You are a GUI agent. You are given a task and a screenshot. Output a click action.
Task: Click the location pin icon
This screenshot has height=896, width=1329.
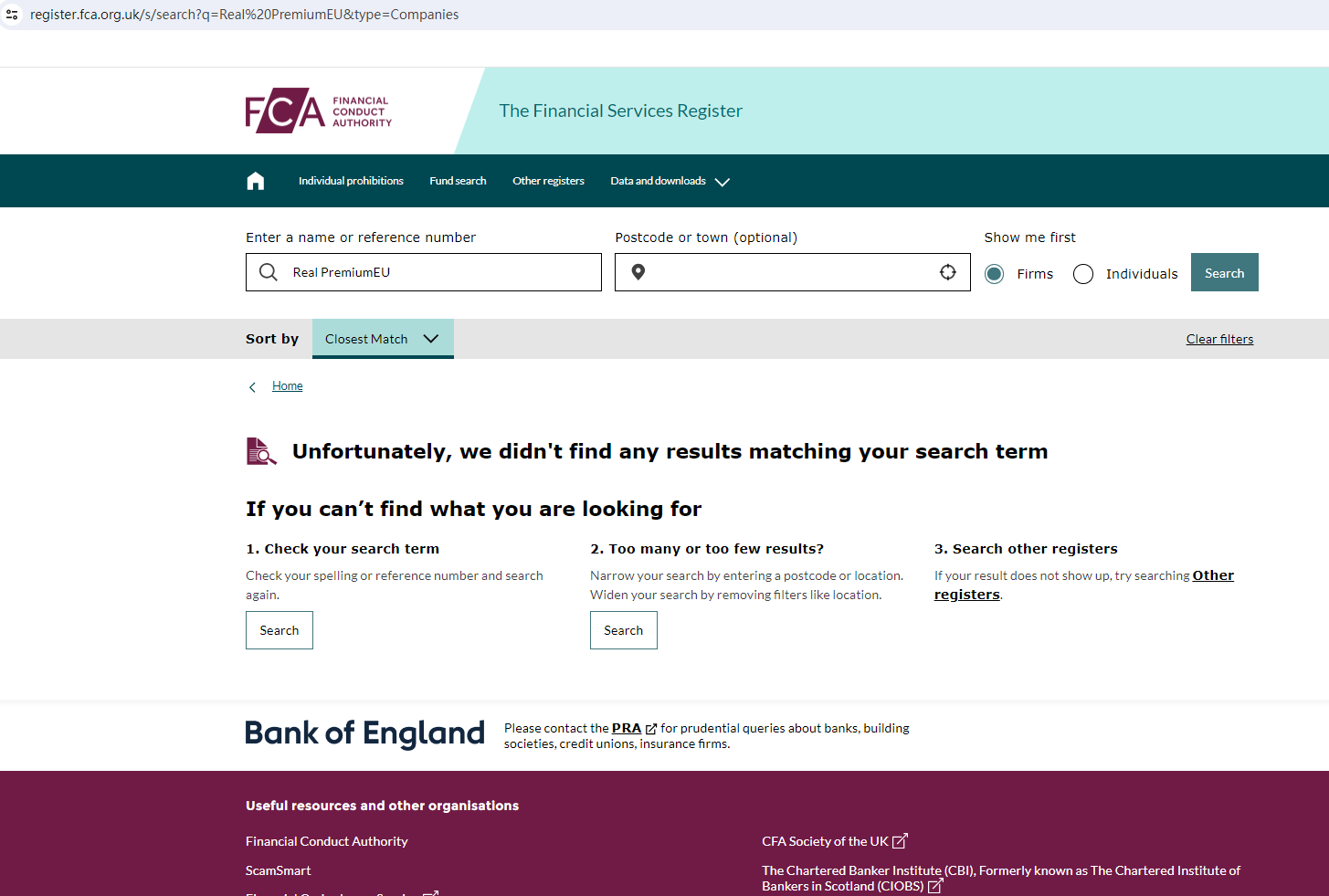[x=638, y=272]
